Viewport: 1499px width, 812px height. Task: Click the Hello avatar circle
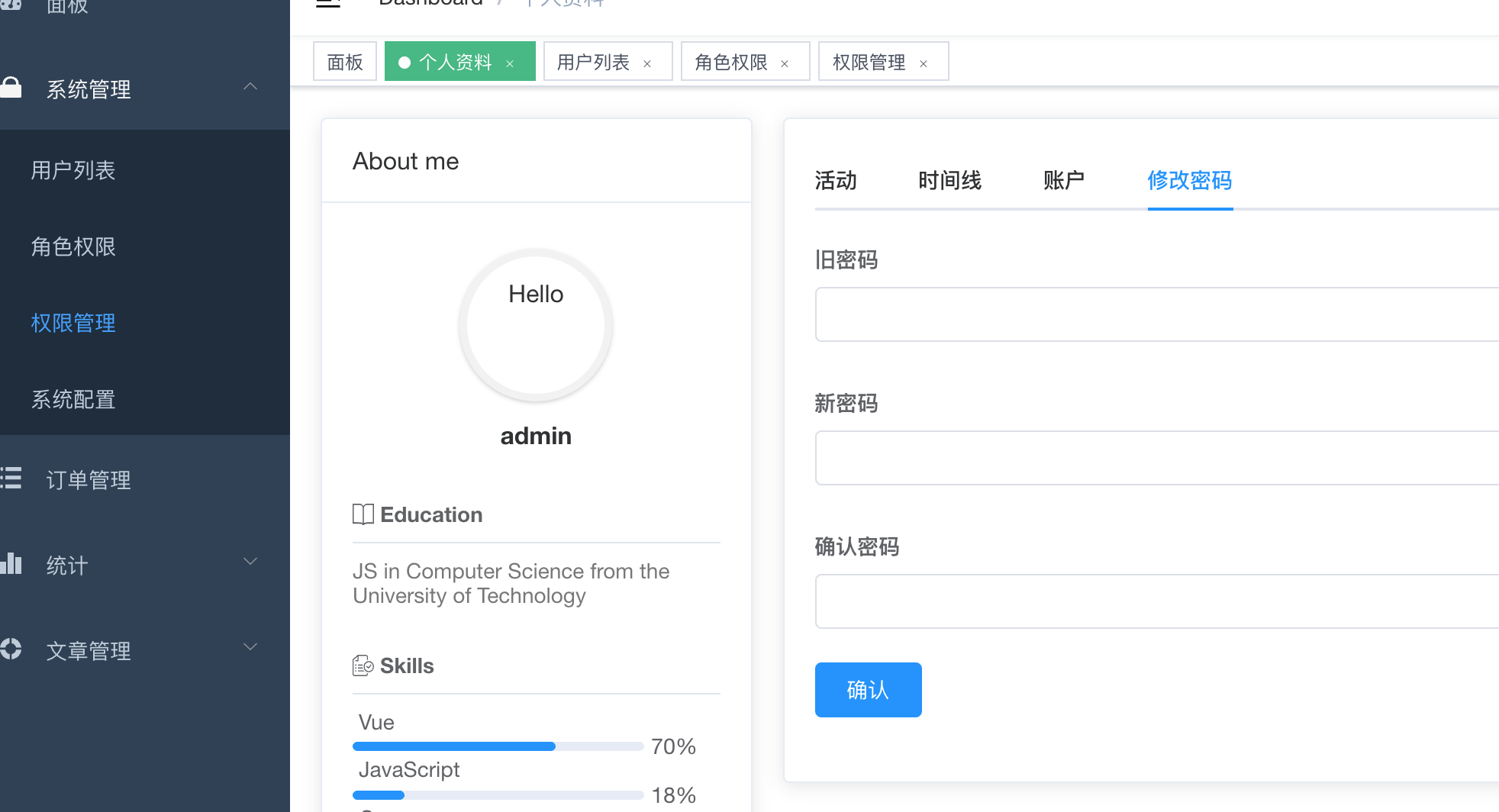(536, 325)
